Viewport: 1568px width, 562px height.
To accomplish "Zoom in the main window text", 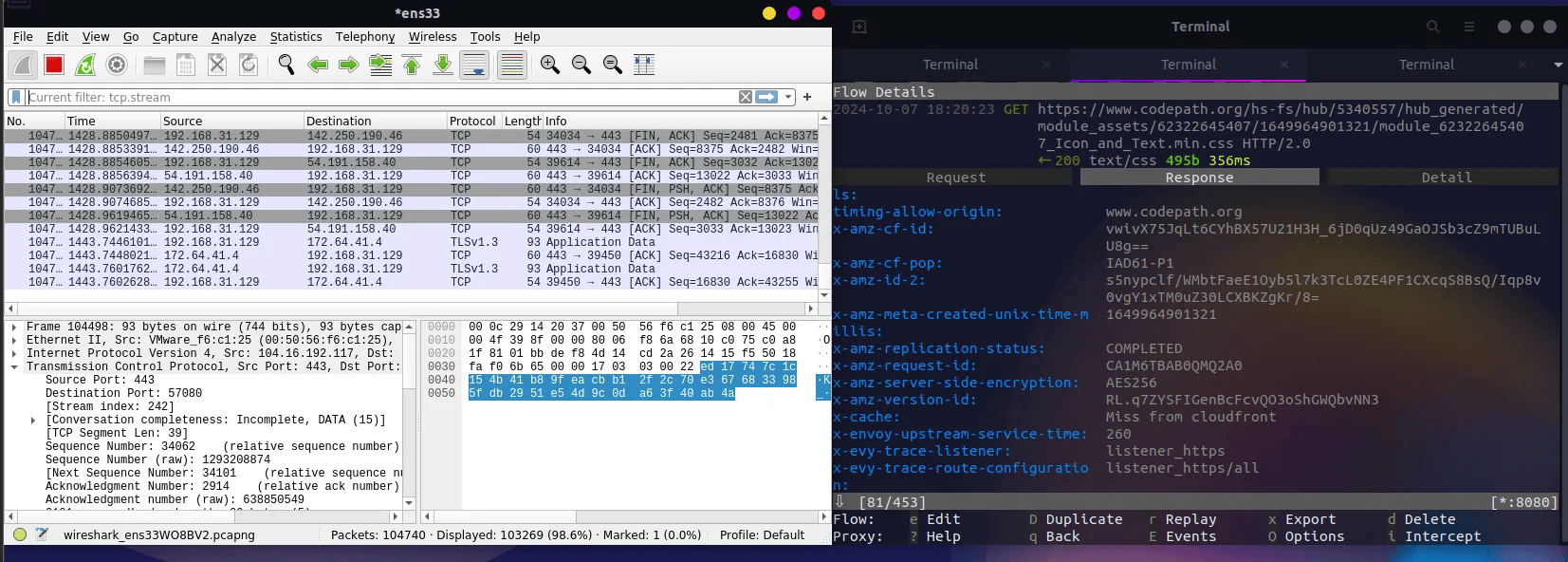I will pyautogui.click(x=550, y=65).
